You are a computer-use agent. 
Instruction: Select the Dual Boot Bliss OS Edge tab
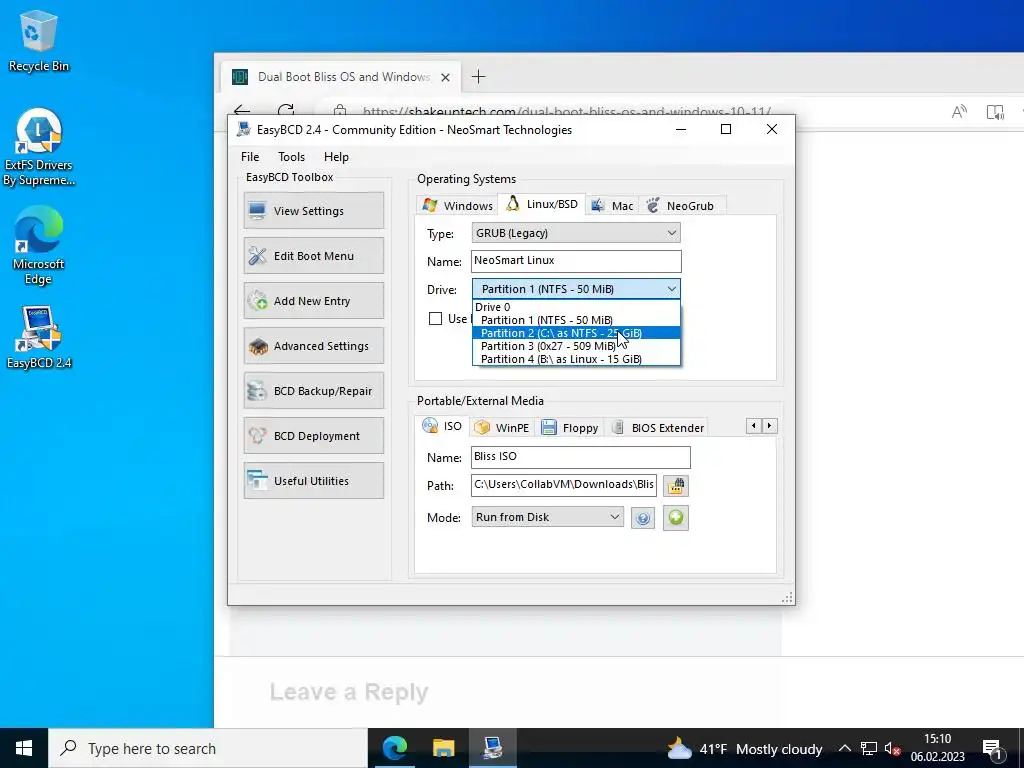(342, 77)
